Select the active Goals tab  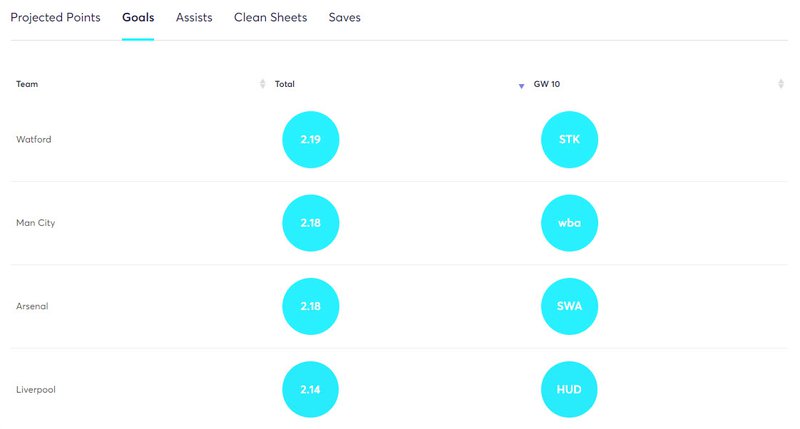[x=138, y=17]
